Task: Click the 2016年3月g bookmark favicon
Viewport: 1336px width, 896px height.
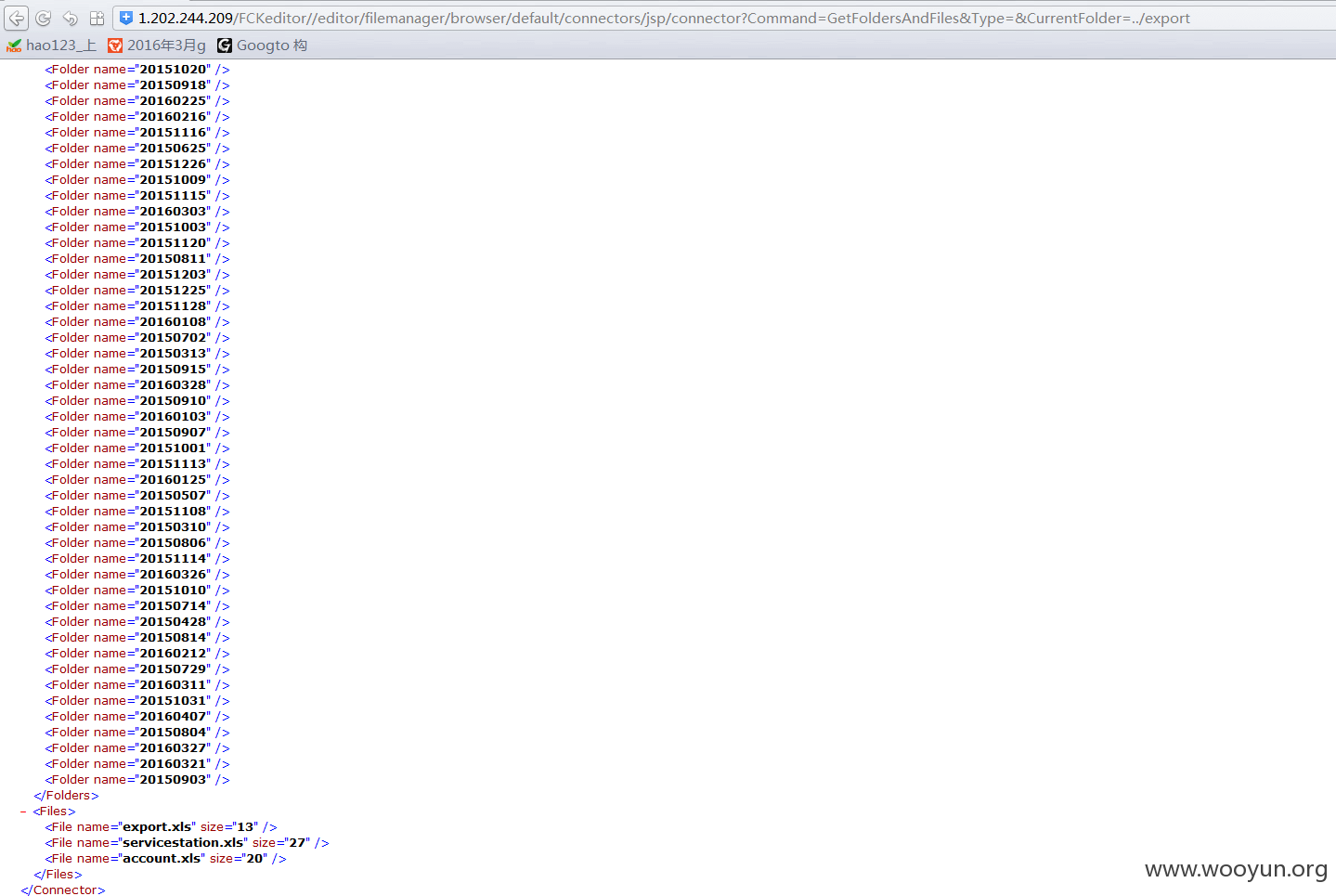Action: [x=115, y=45]
